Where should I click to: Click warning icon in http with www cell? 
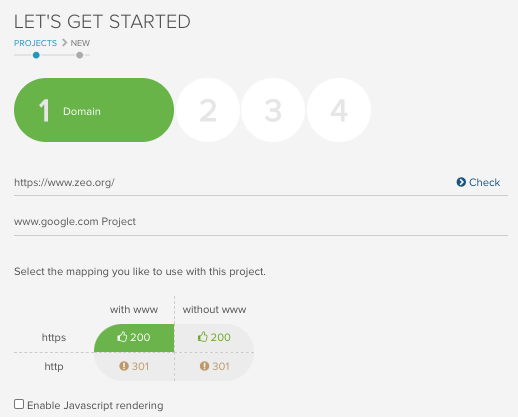pos(124,366)
